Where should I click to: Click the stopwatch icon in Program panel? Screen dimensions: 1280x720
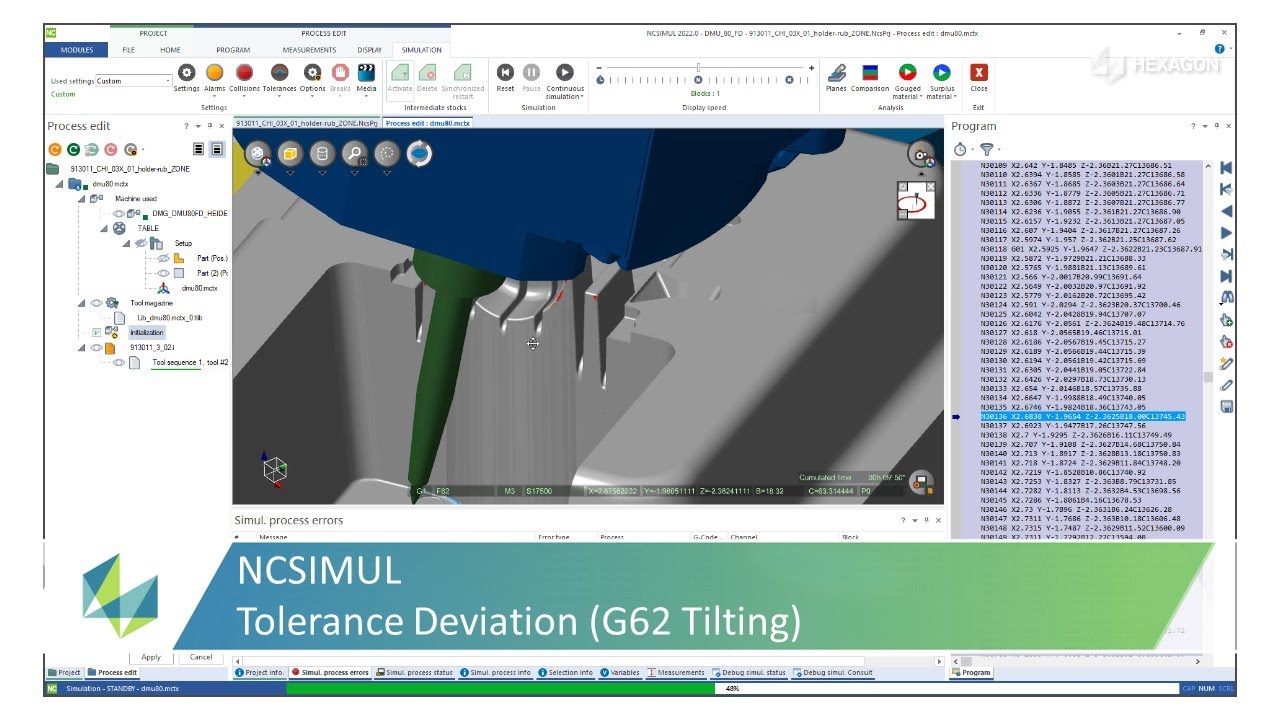point(961,149)
